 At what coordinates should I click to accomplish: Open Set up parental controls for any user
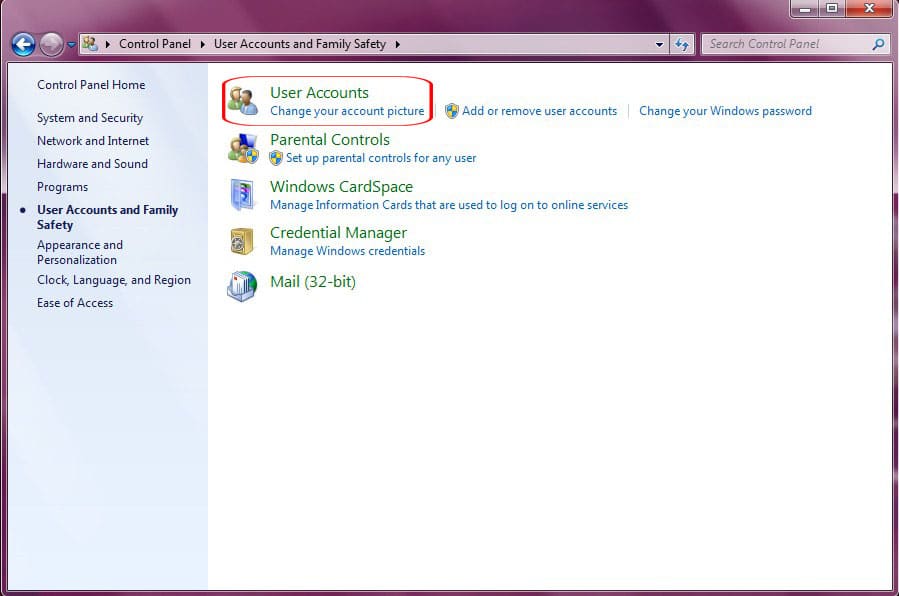pos(381,158)
